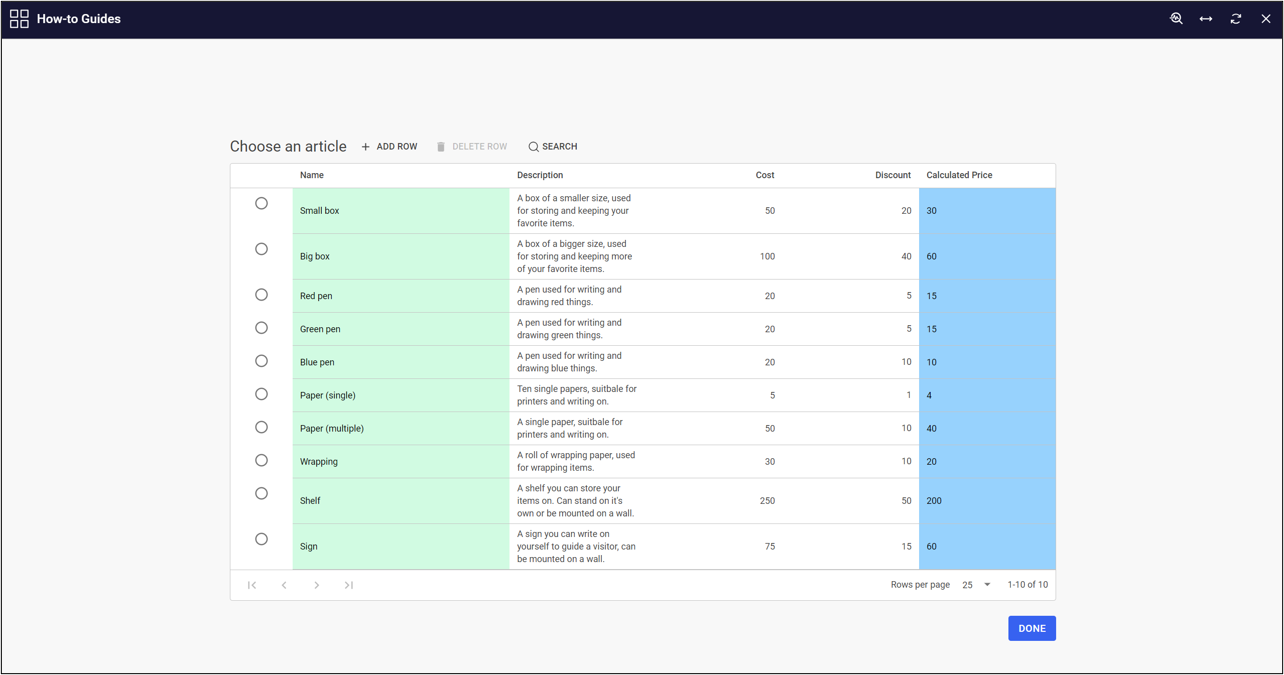Click the green Wrapping name cell

click(x=400, y=462)
